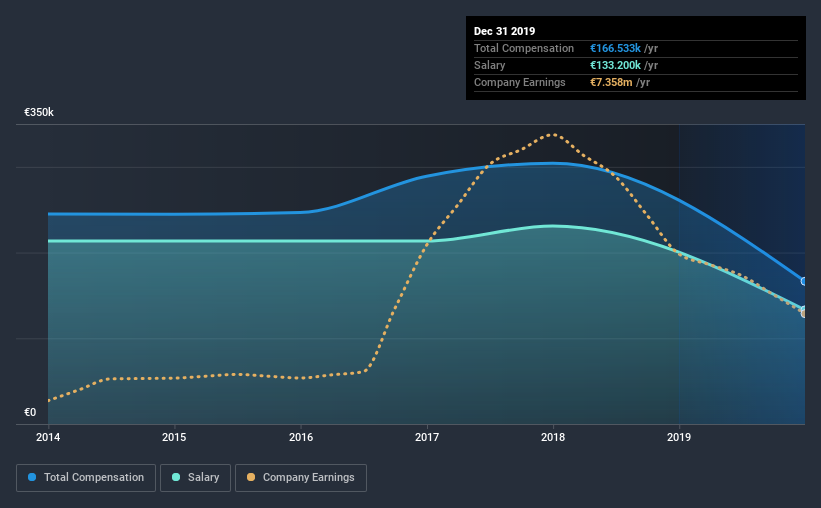Select the Company Earnings data point marker at Dec 2019
Screen dimensions: 821x508
(804, 314)
